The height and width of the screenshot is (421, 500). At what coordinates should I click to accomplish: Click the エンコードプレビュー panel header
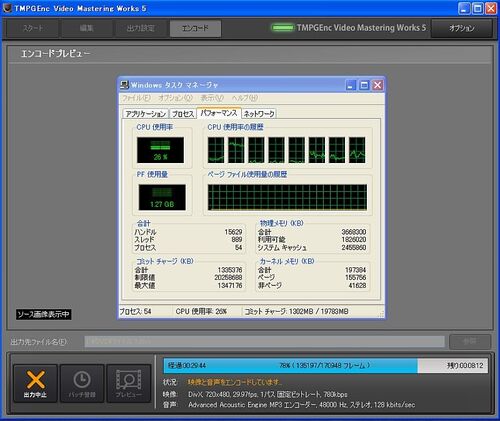(x=250, y=54)
